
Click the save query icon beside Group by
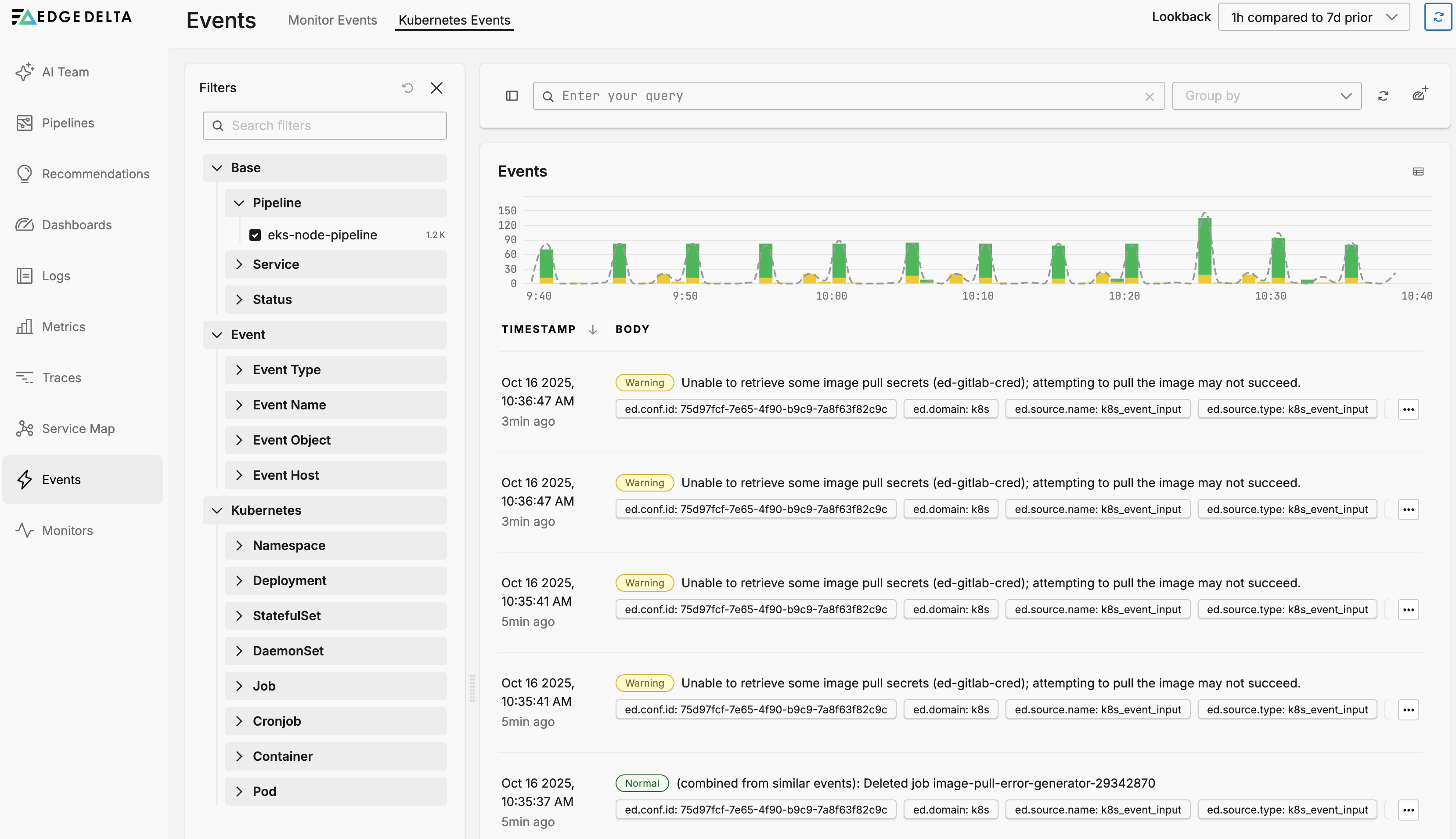point(1420,94)
